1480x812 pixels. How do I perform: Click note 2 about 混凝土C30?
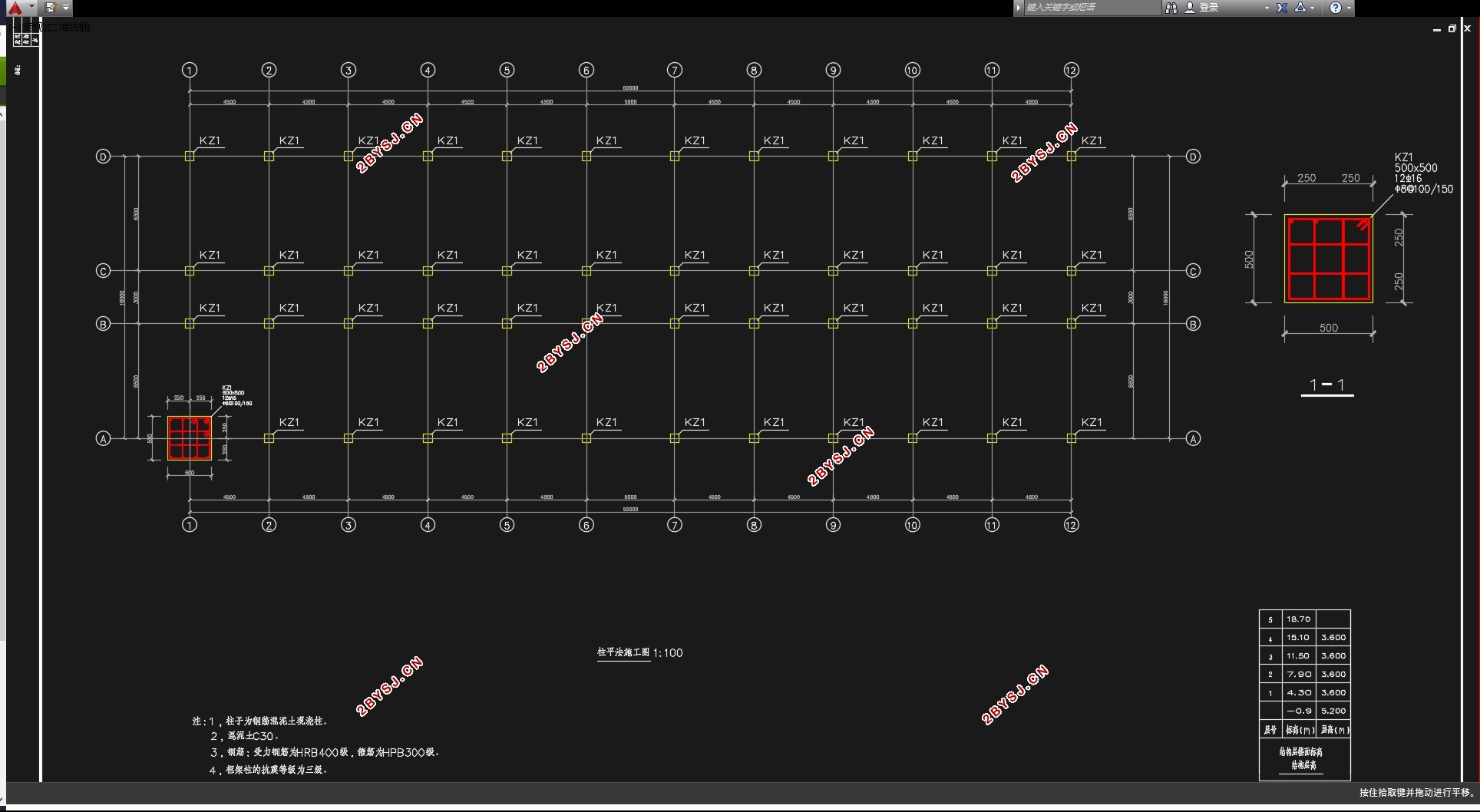pyautogui.click(x=245, y=736)
